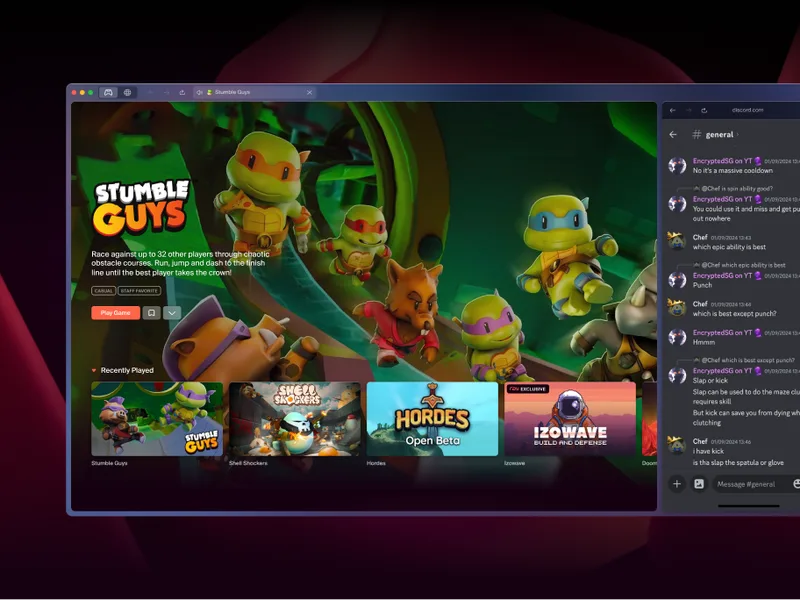Image resolution: width=800 pixels, height=600 pixels.
Task: Click the Shell Shockers label under its thumbnail
Action: [248, 463]
